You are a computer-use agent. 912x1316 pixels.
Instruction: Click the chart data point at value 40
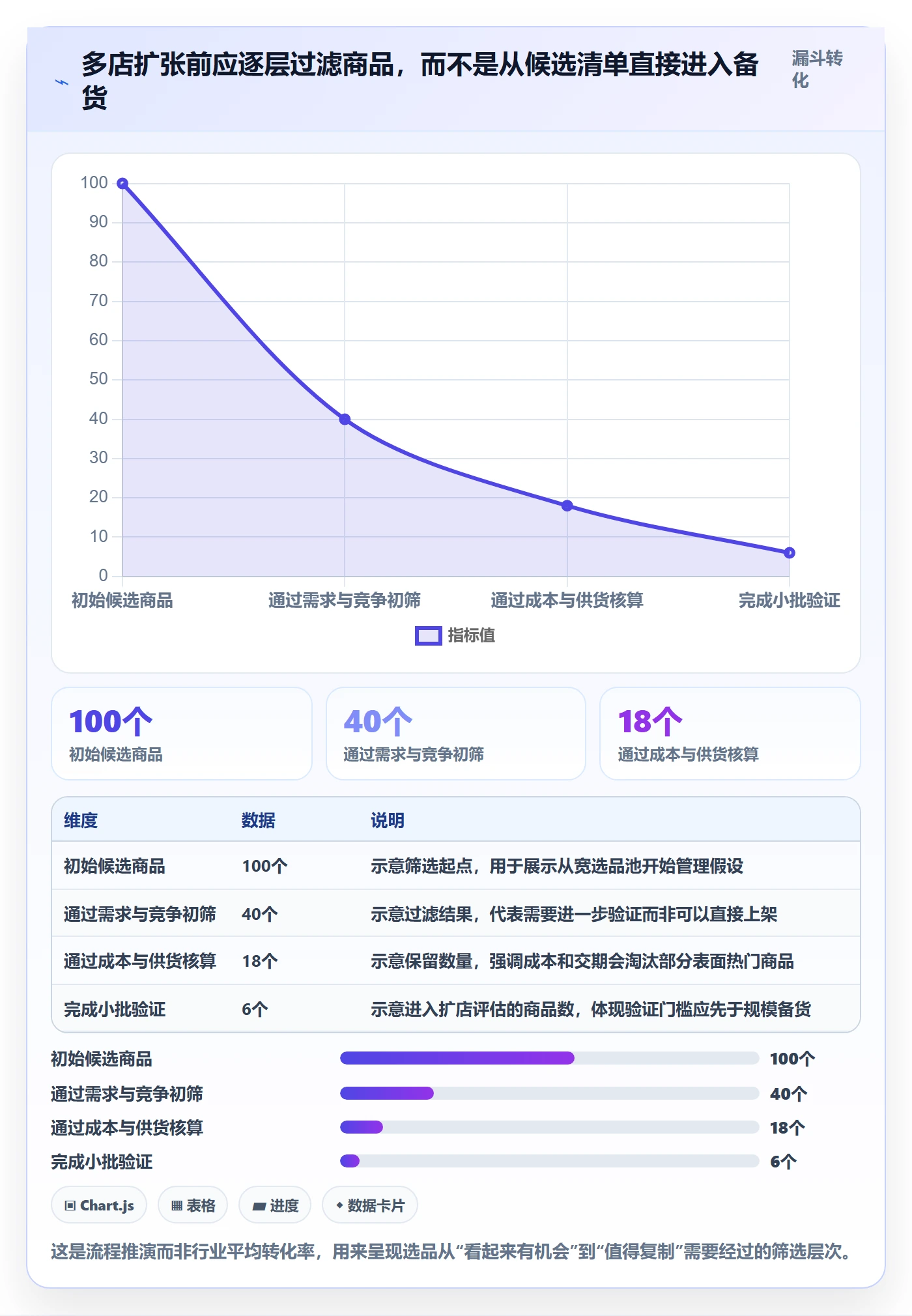tap(345, 420)
